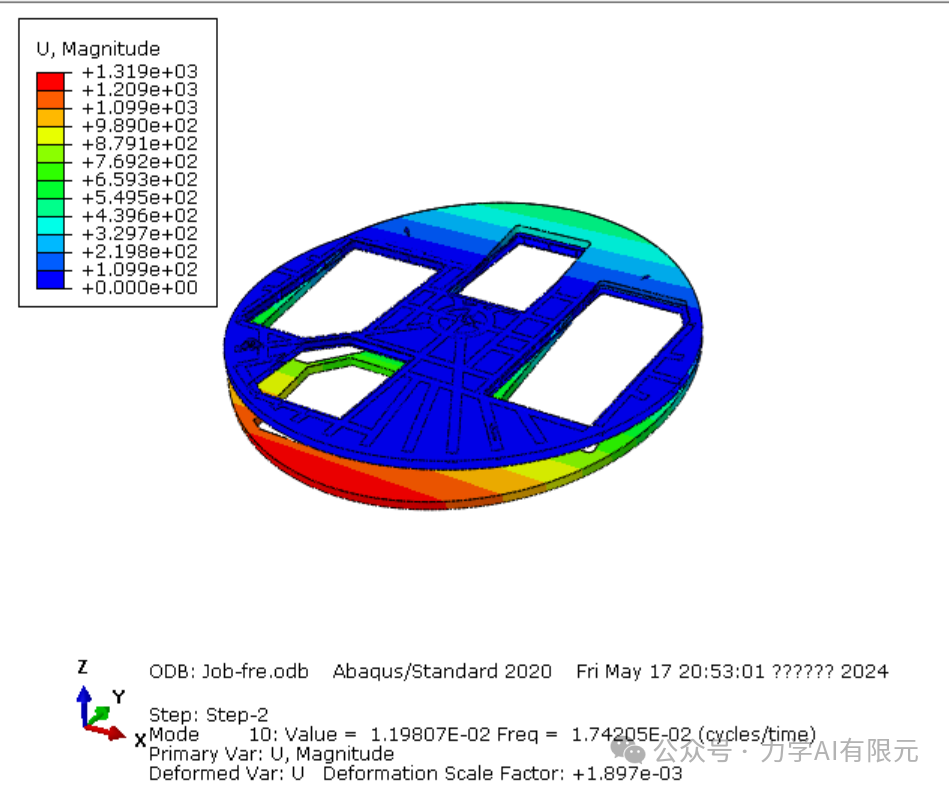Click the legend value +1.099e+03
Screen dimensions: 949x789
pyautogui.click(x=140, y=108)
